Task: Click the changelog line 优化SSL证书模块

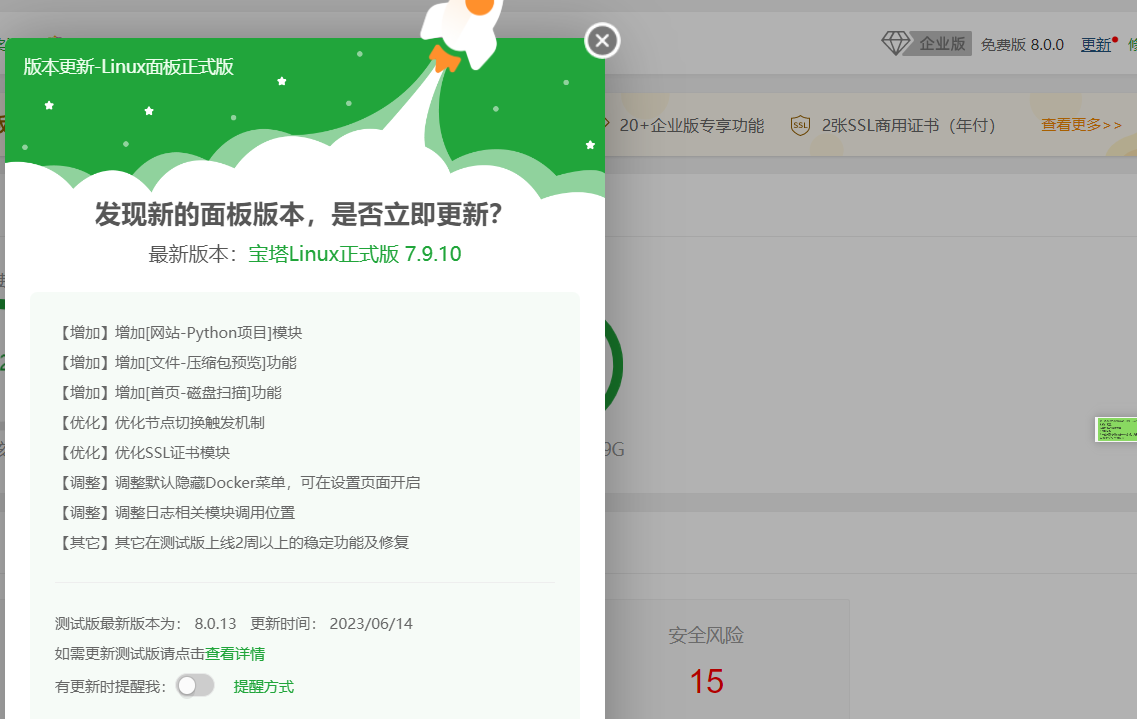Action: 144,453
